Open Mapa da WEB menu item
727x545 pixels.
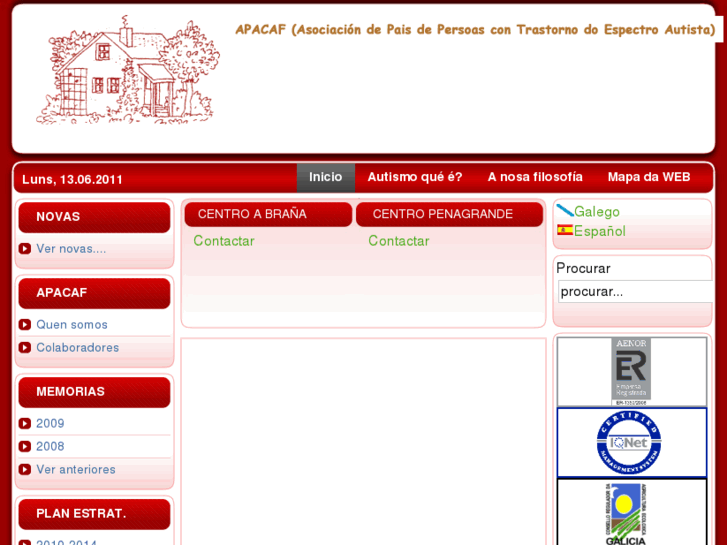649,177
